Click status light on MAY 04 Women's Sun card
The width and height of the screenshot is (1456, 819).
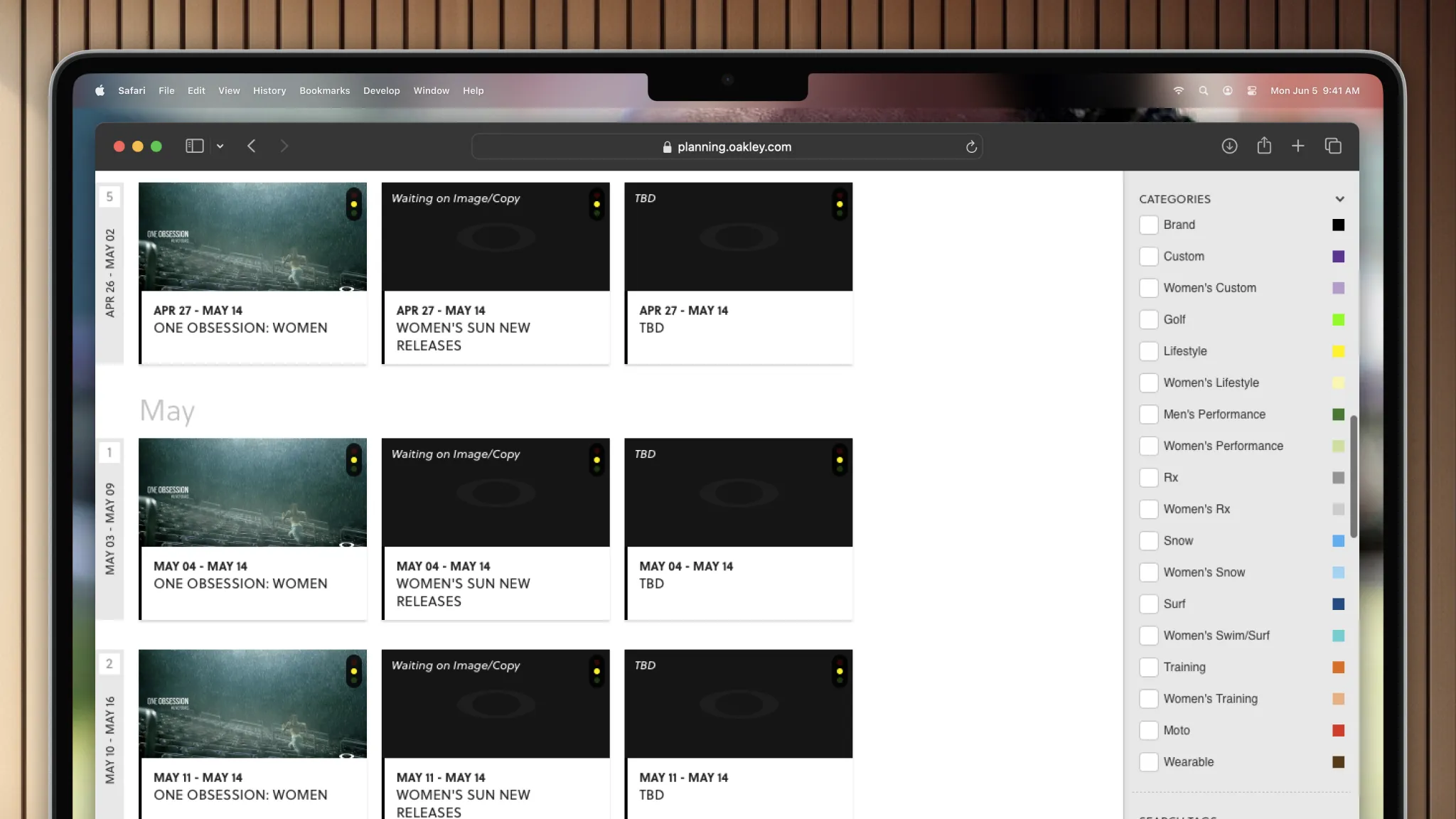596,460
